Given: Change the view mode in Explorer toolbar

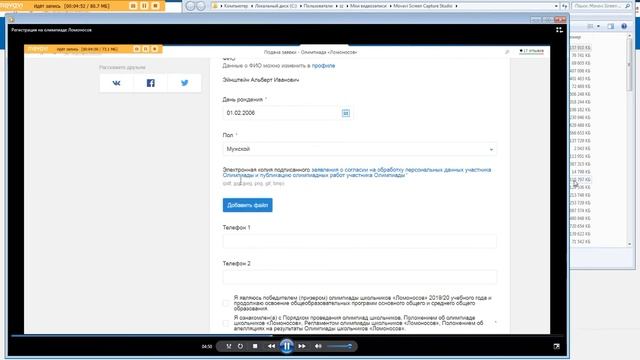Looking at the screenshot, I should tap(590, 26).
